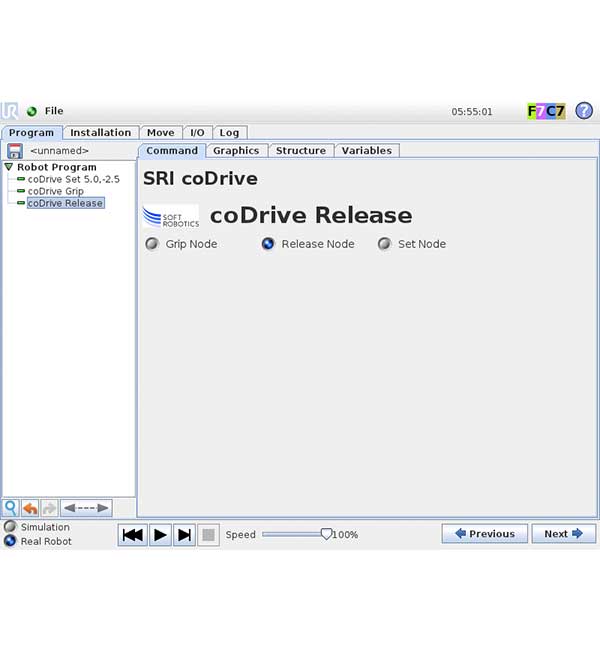Select the Grip Node radio button

tap(152, 244)
